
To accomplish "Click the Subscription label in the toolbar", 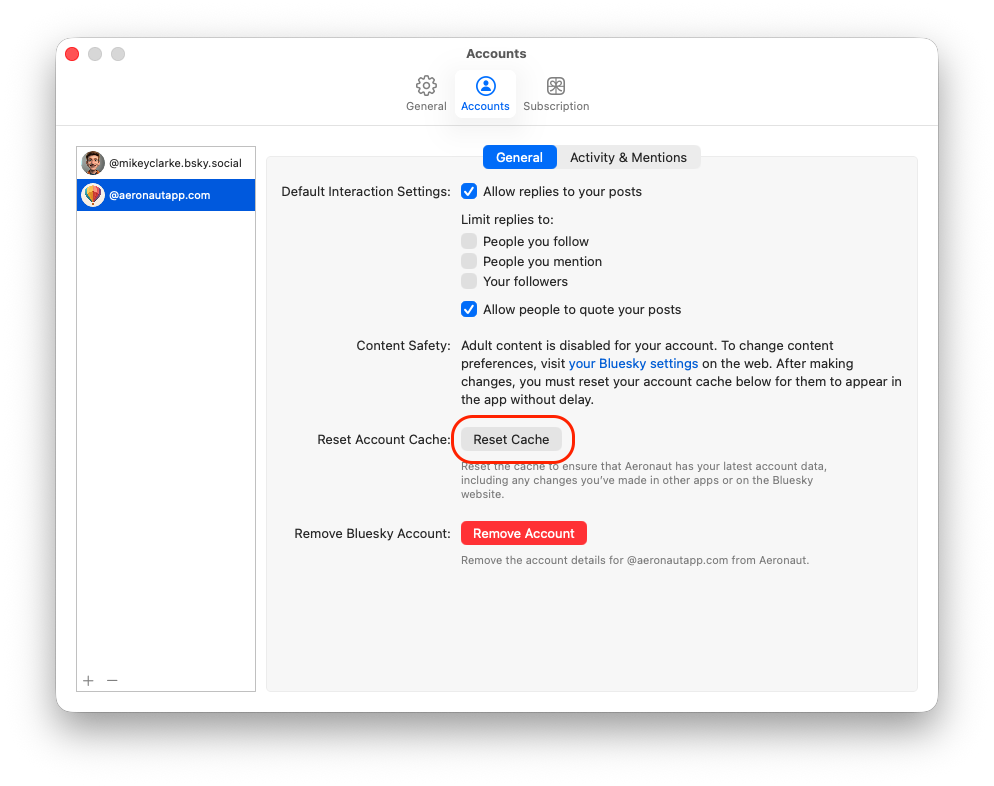I will [x=556, y=106].
